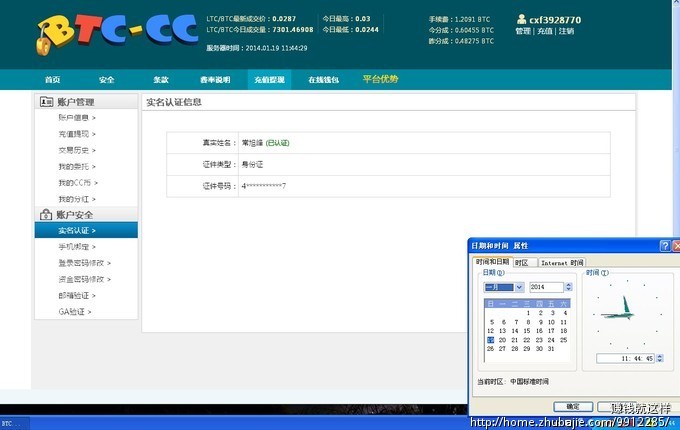The image size is (680, 430).
Task: Click the help question mark in 日期和时间 dialog
Action: click(x=665, y=246)
